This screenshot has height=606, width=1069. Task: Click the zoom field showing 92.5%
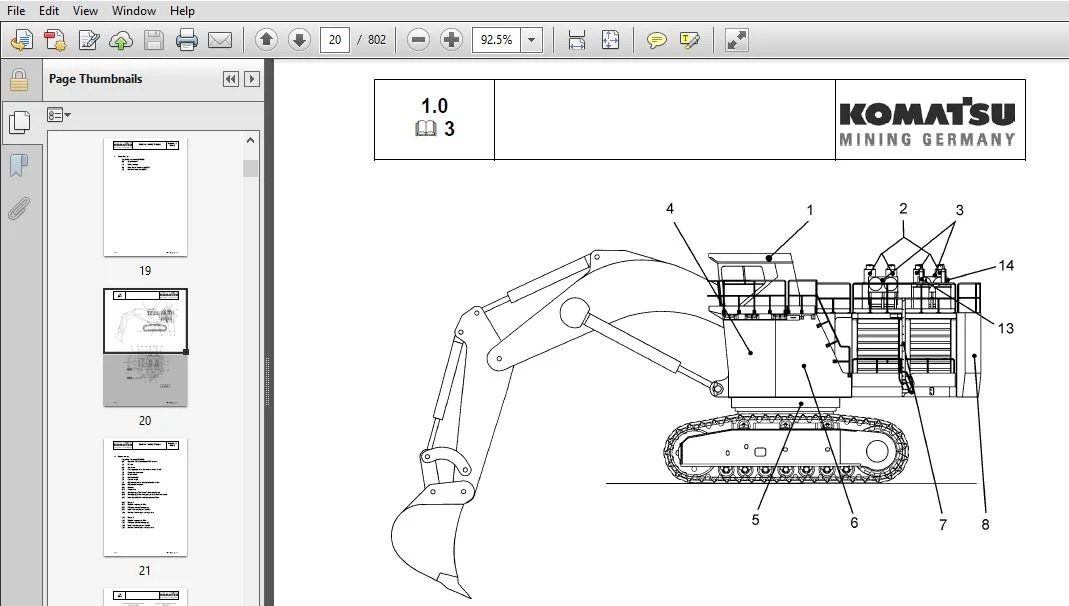pos(496,40)
